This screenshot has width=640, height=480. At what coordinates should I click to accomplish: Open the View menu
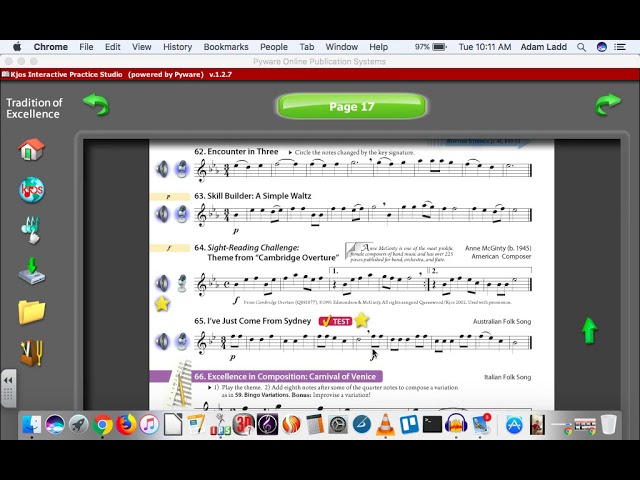click(142, 47)
